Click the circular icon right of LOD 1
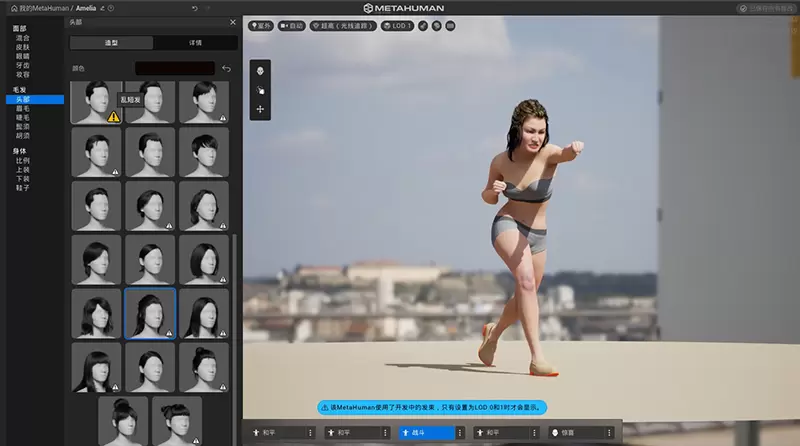This screenshot has width=800, height=446. (423, 25)
